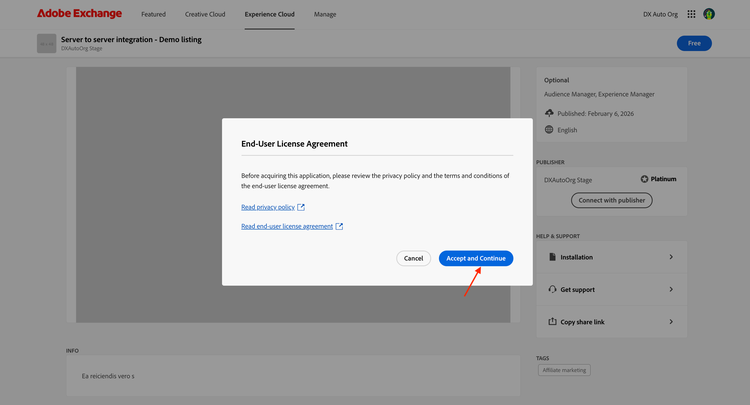
Task: Click external-link icon next to license agreement
Action: pos(339,226)
